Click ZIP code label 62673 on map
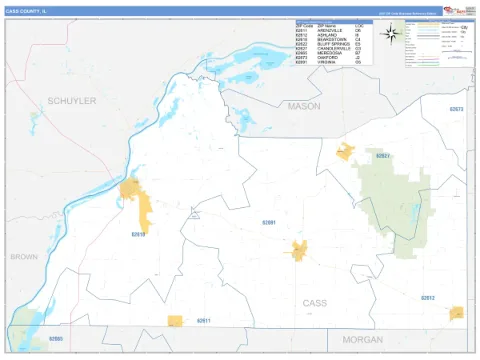 point(456,109)
